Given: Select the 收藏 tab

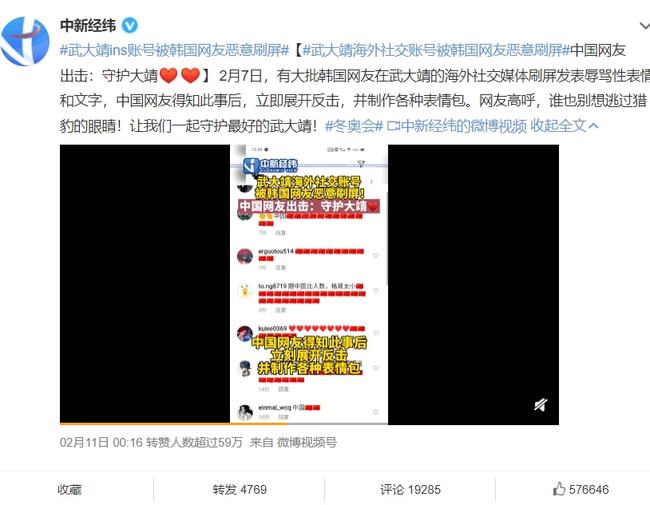Looking at the screenshot, I should pyautogui.click(x=69, y=490).
